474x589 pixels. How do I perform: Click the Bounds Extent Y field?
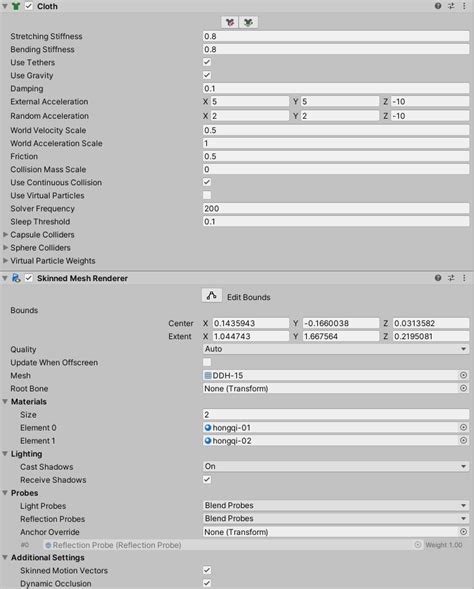click(x=341, y=336)
